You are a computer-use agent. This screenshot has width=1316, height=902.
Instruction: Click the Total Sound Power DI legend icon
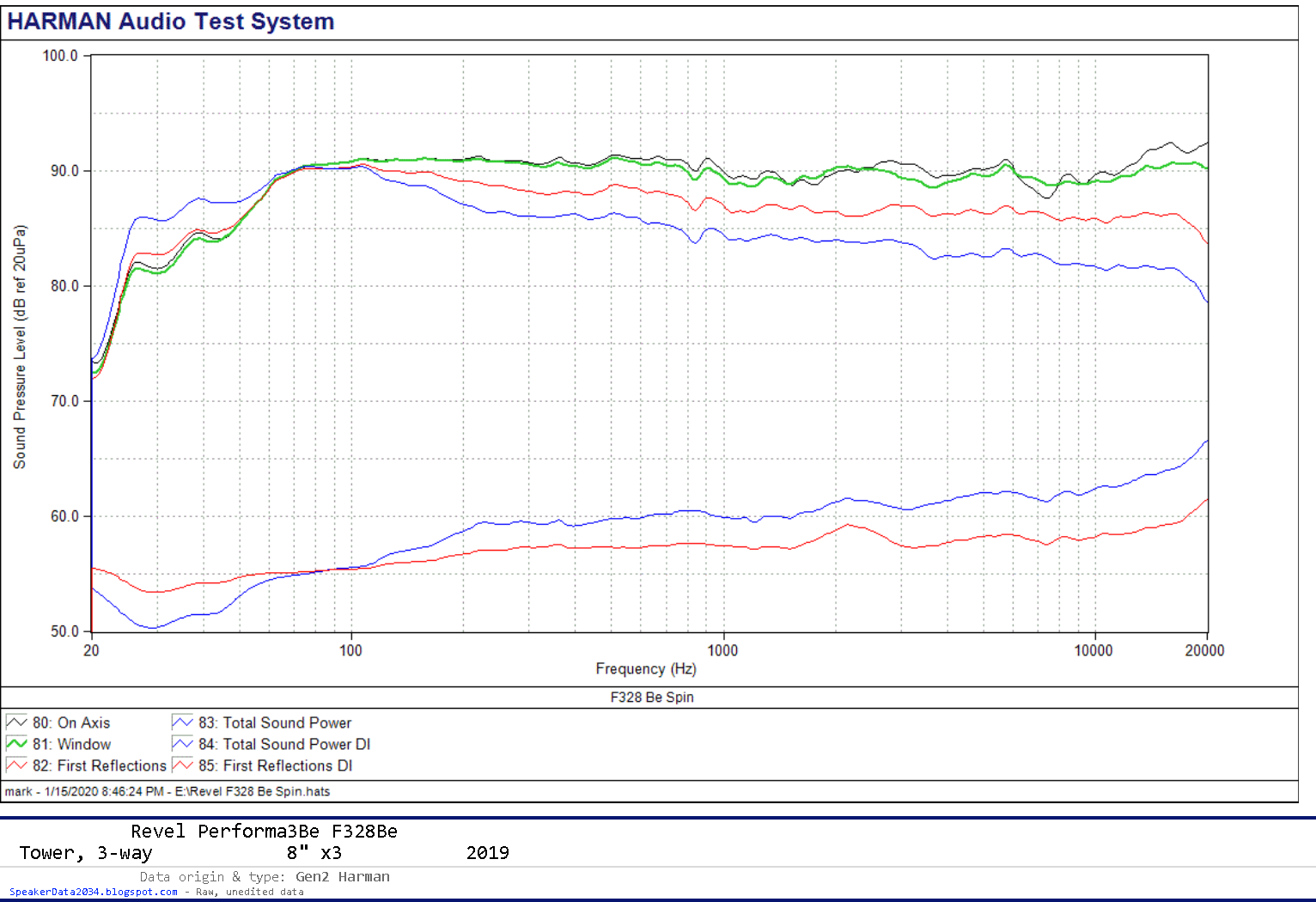pos(182,744)
